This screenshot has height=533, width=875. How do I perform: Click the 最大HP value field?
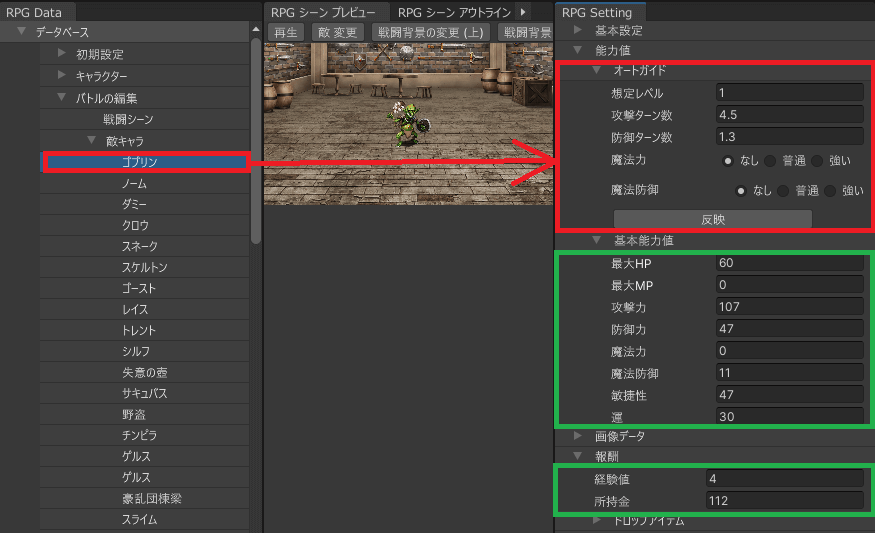[x=789, y=263]
